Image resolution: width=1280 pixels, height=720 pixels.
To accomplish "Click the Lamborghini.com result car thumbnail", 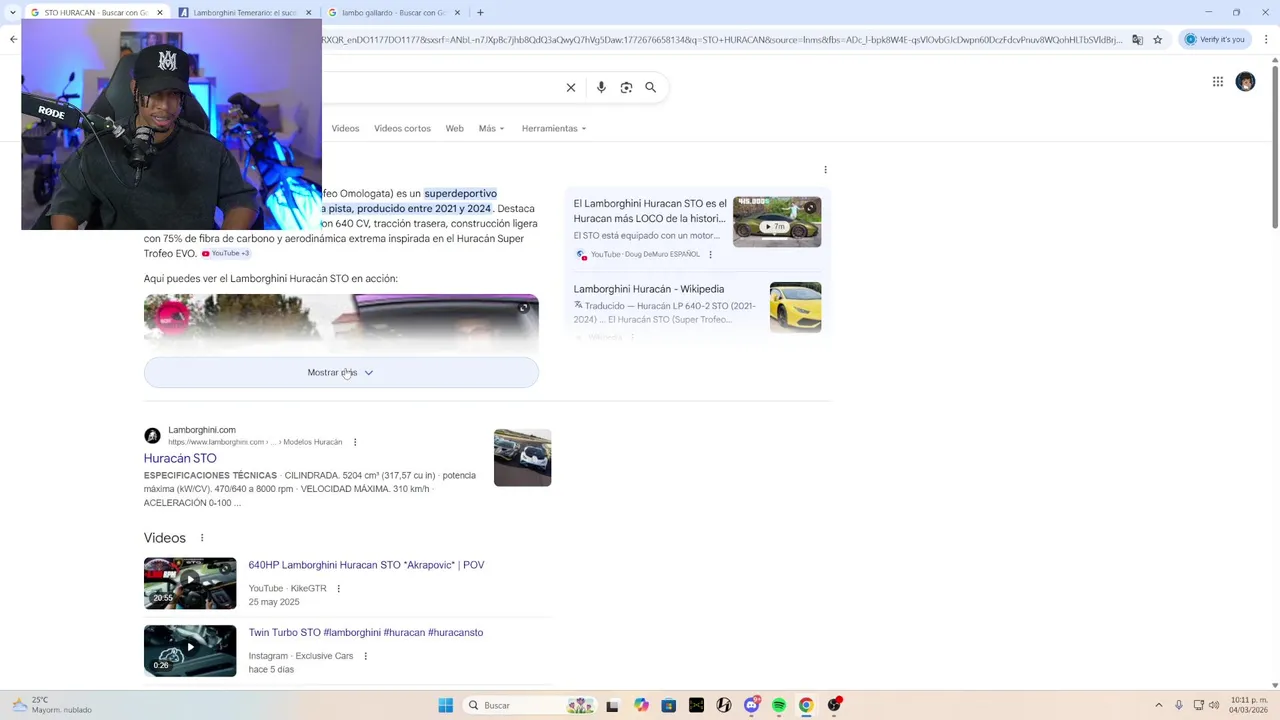I will (523, 458).
